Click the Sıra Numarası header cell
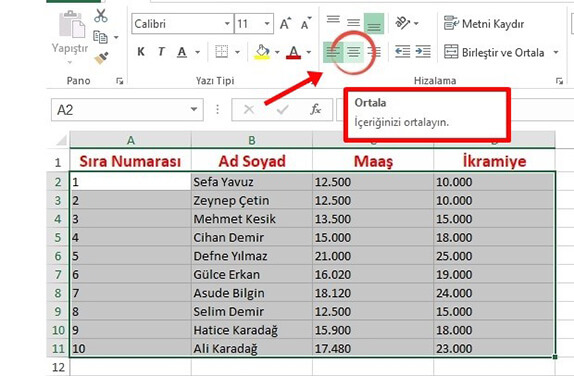The height and width of the screenshot is (376, 574). (x=130, y=161)
